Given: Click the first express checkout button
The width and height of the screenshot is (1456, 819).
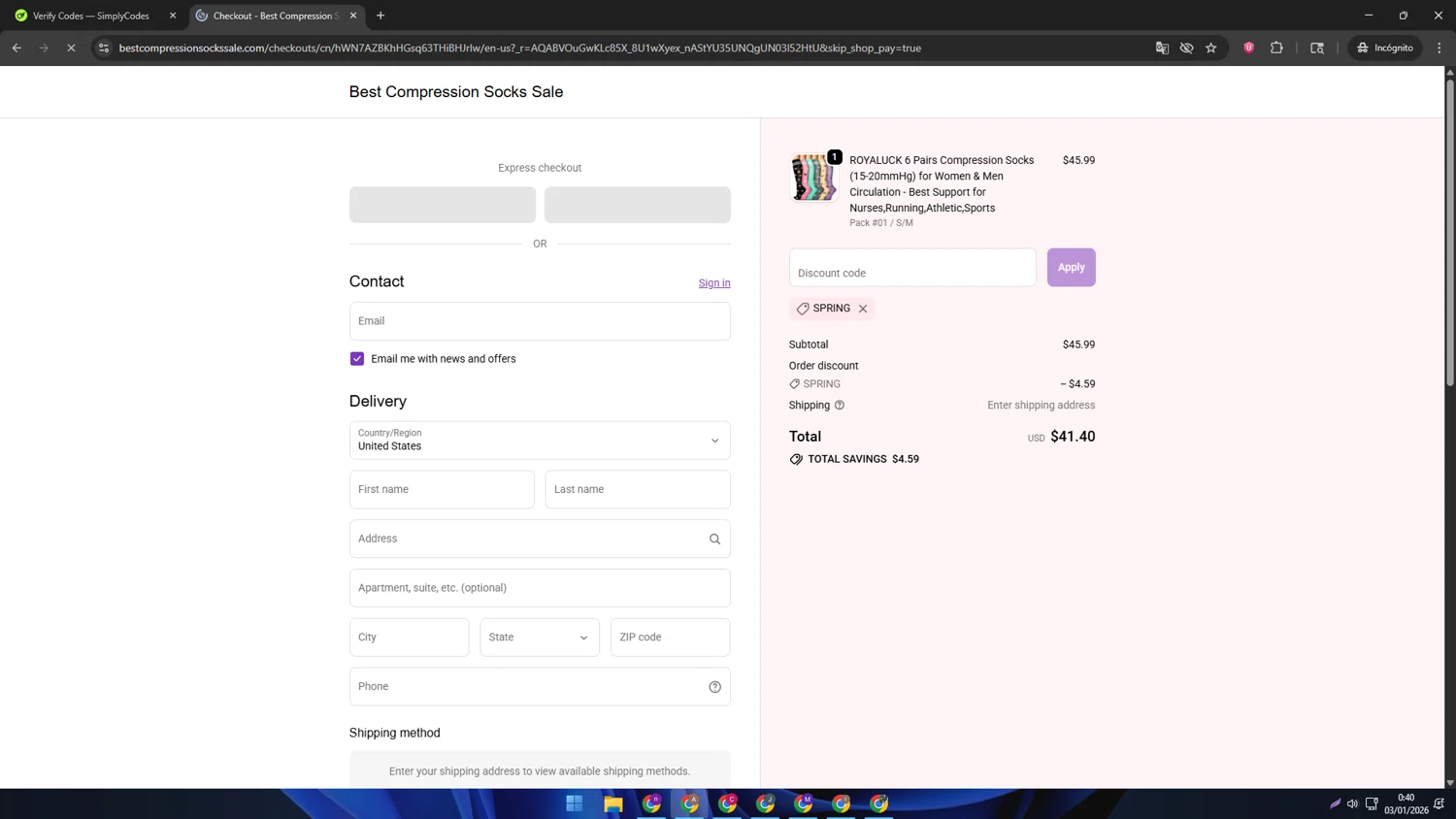Looking at the screenshot, I should point(443,205).
